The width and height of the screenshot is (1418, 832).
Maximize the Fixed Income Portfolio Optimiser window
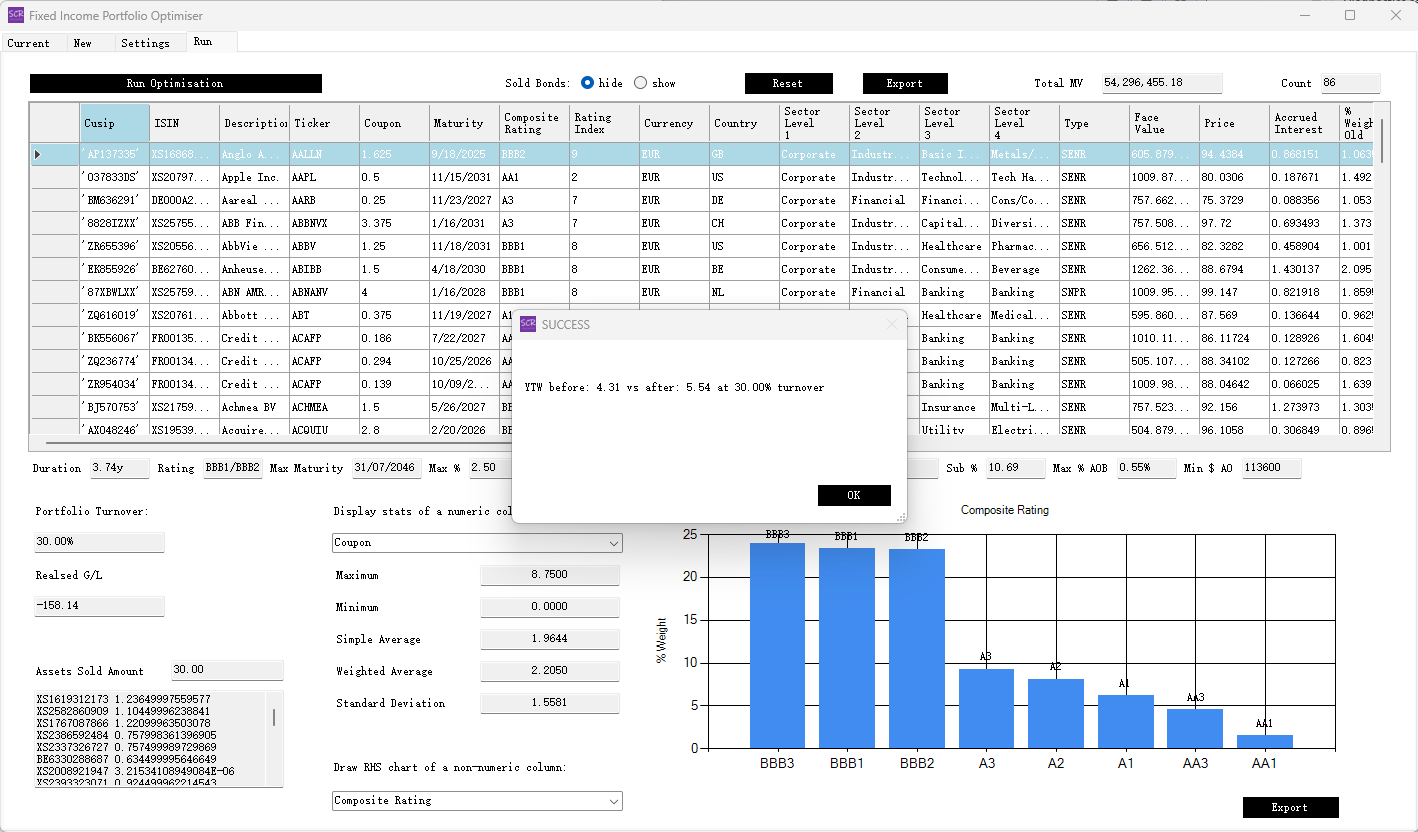coord(1350,15)
